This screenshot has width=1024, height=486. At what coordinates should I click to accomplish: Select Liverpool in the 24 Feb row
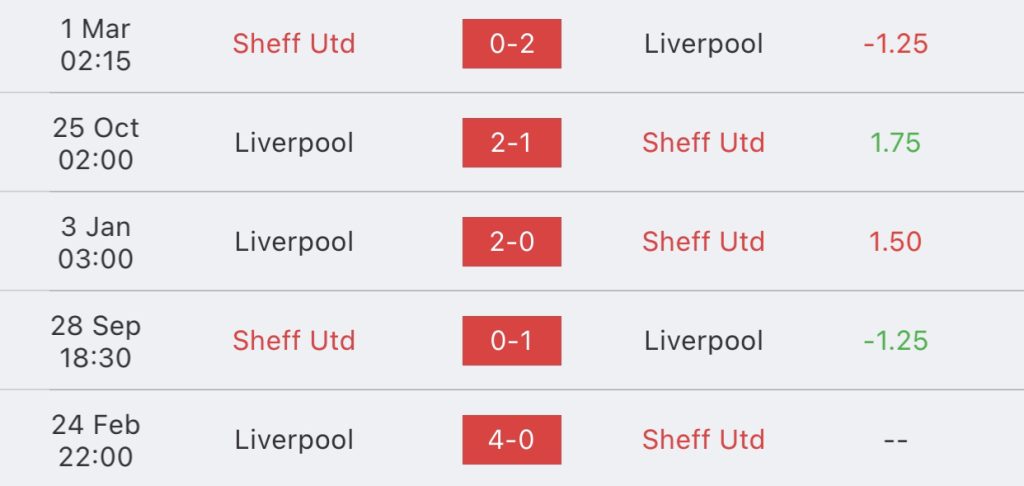point(294,440)
